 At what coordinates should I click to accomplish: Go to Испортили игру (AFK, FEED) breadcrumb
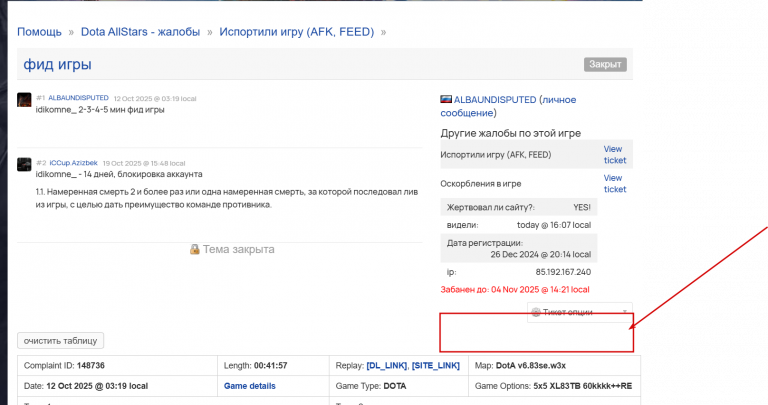tap(296, 32)
